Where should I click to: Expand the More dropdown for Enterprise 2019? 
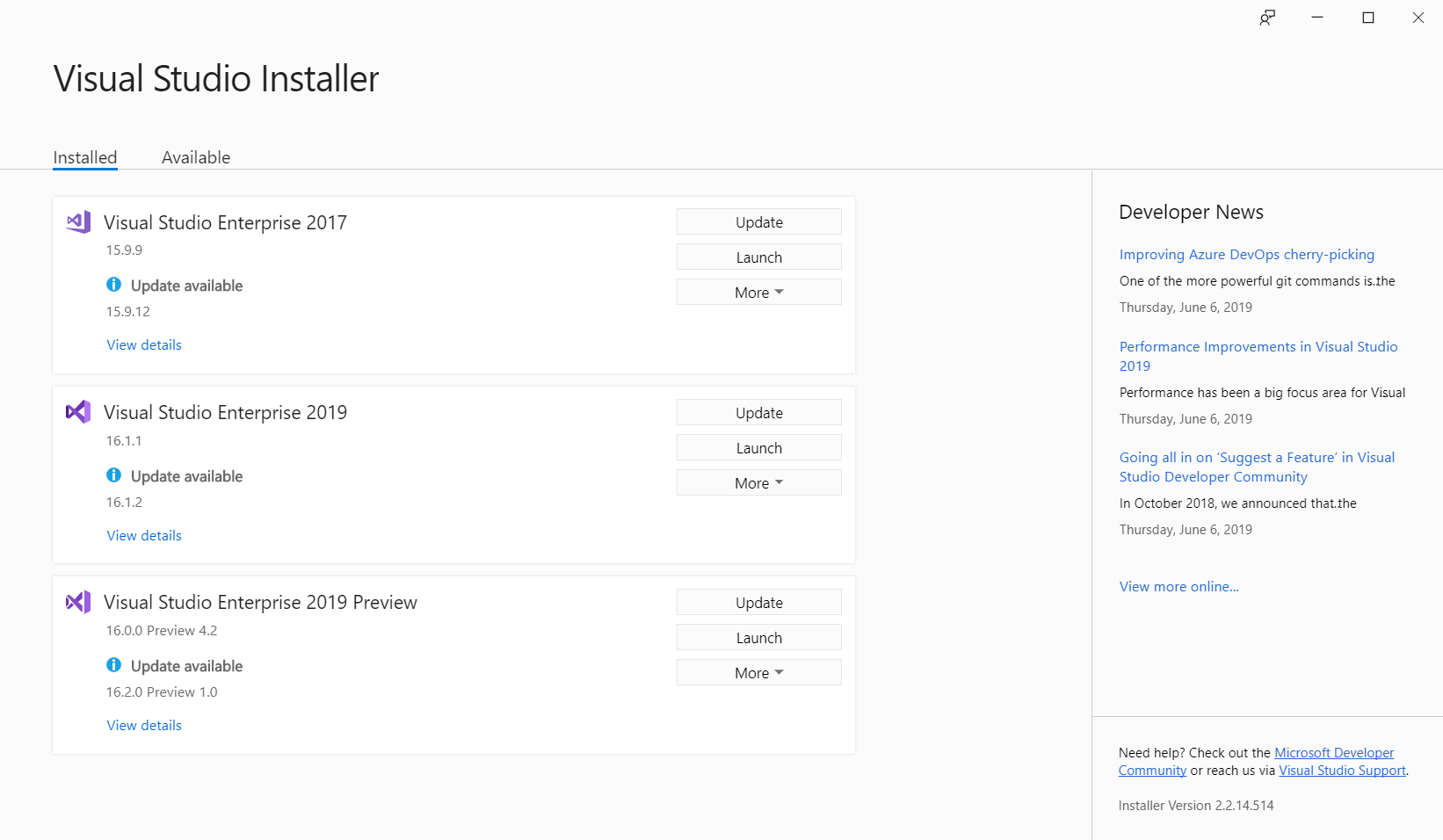(x=759, y=483)
